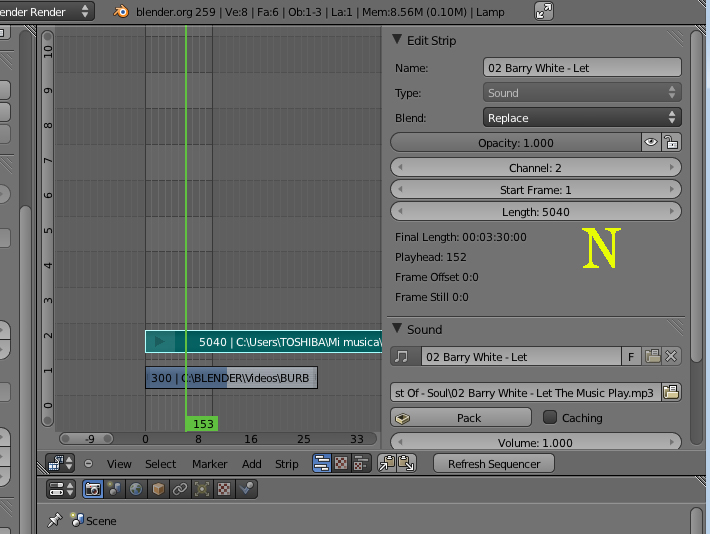Toggle the pin icon beside Scene

(55, 520)
